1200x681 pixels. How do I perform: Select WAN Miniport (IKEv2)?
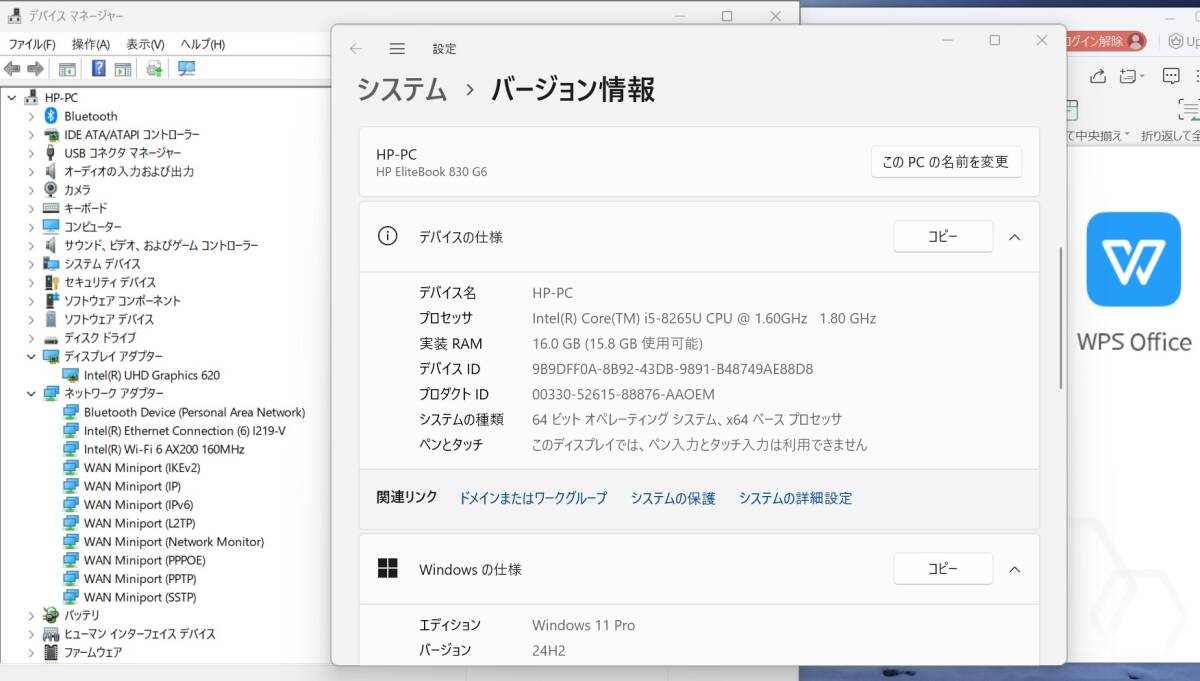142,467
